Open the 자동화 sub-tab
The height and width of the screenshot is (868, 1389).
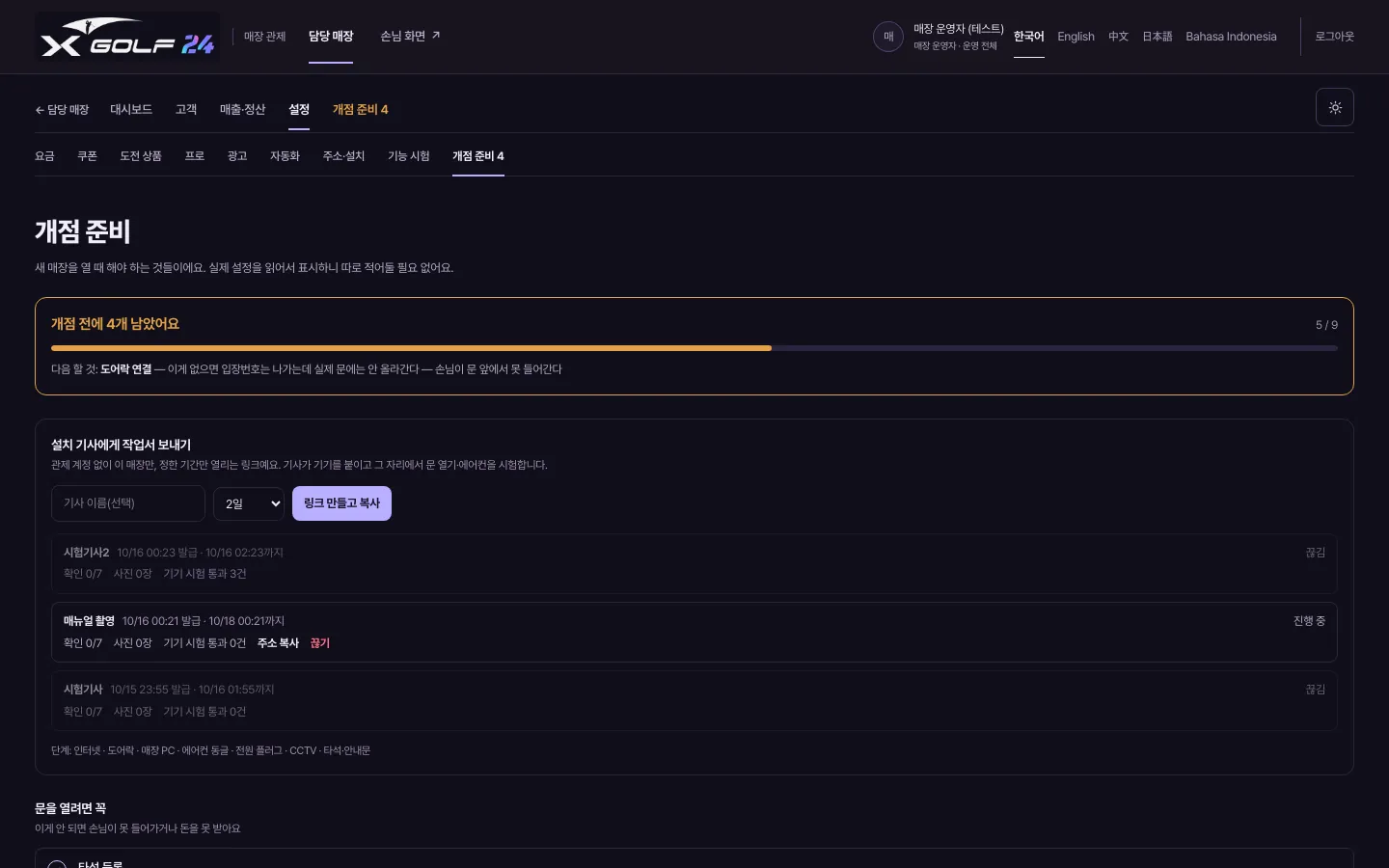(285, 156)
